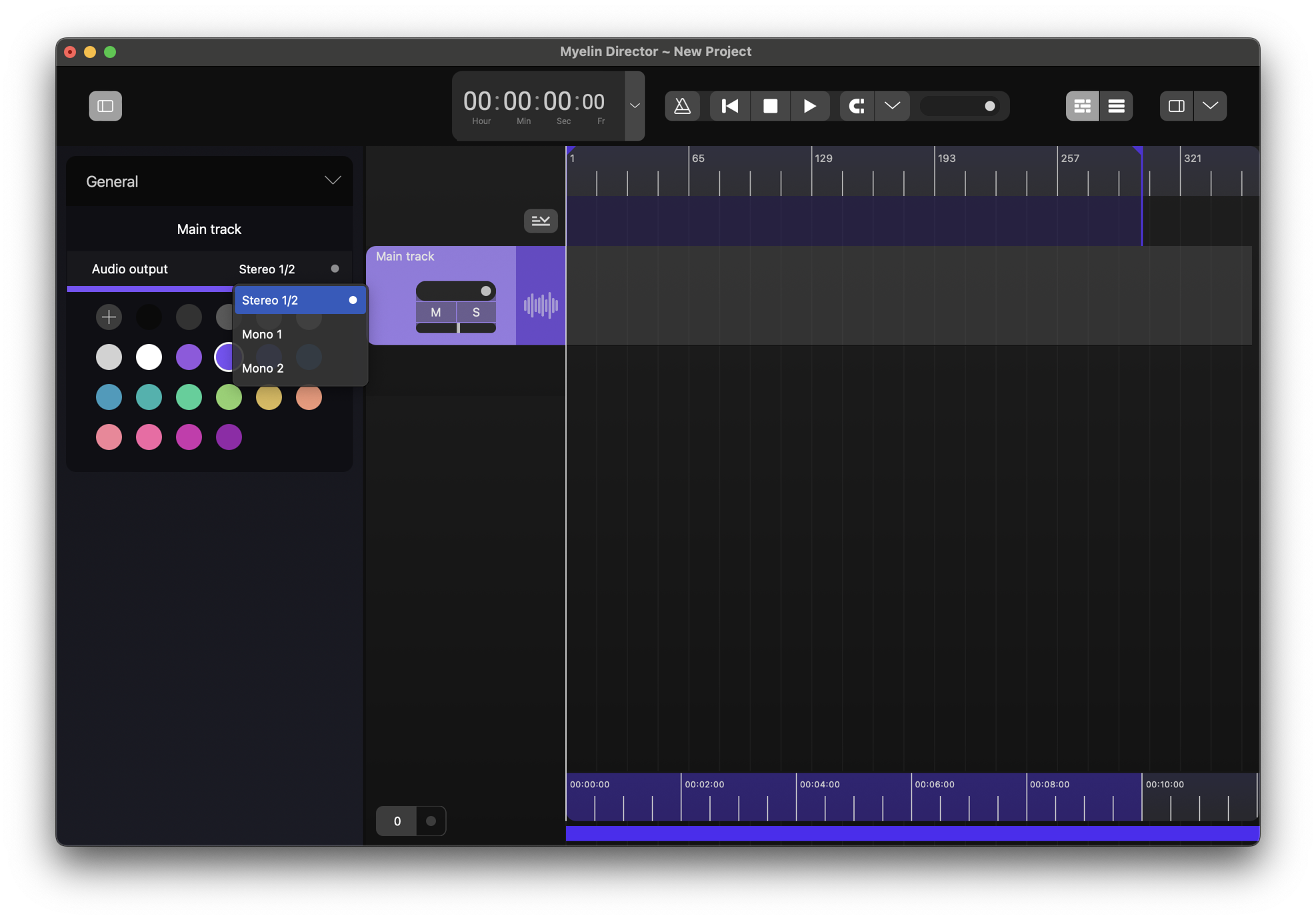Open the loop options dropdown chevron
The height and width of the screenshot is (920, 1316).
click(x=892, y=106)
